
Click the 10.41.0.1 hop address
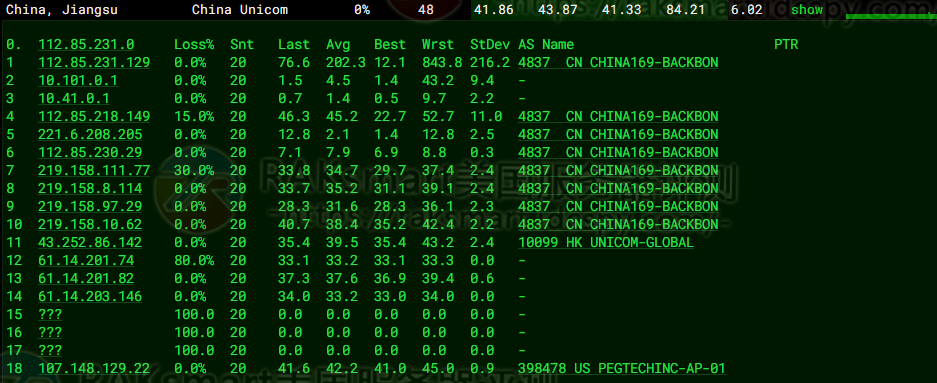pyautogui.click(x=74, y=99)
